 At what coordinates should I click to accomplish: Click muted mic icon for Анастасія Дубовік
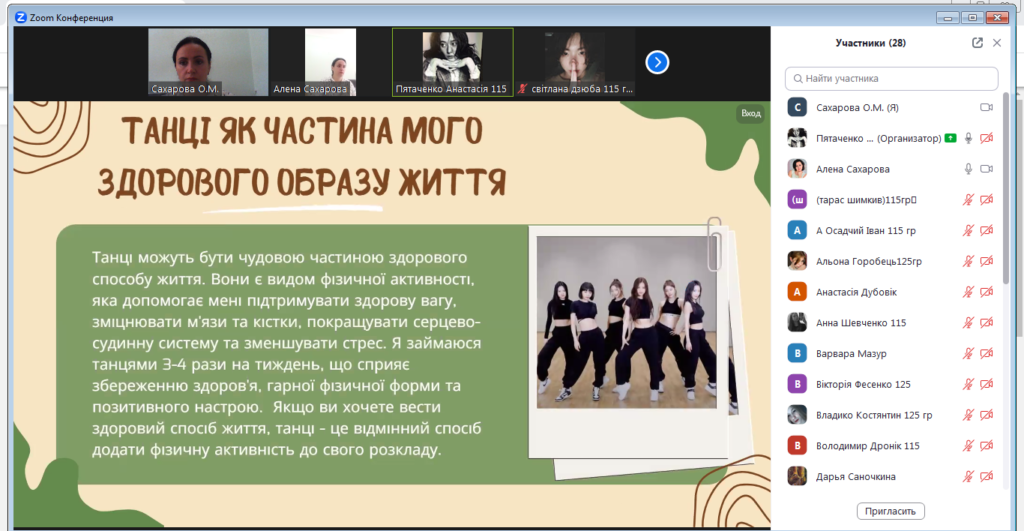click(968, 291)
